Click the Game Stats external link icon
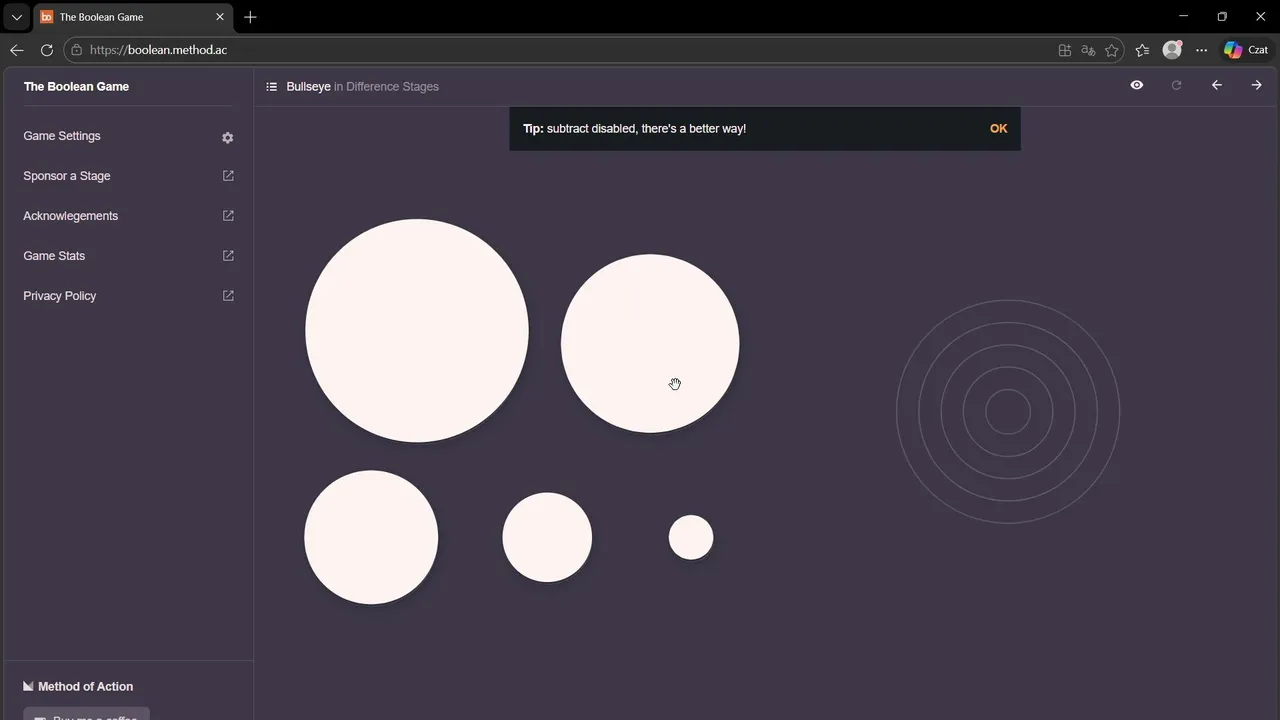 tap(228, 256)
